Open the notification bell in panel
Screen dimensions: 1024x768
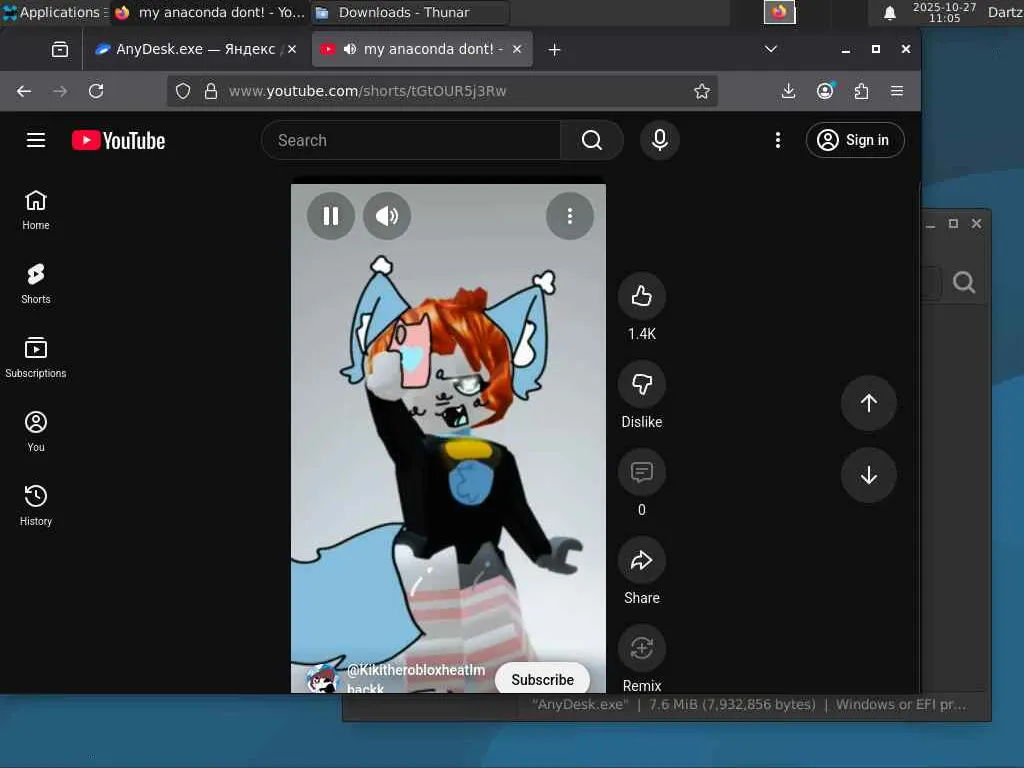tap(889, 12)
